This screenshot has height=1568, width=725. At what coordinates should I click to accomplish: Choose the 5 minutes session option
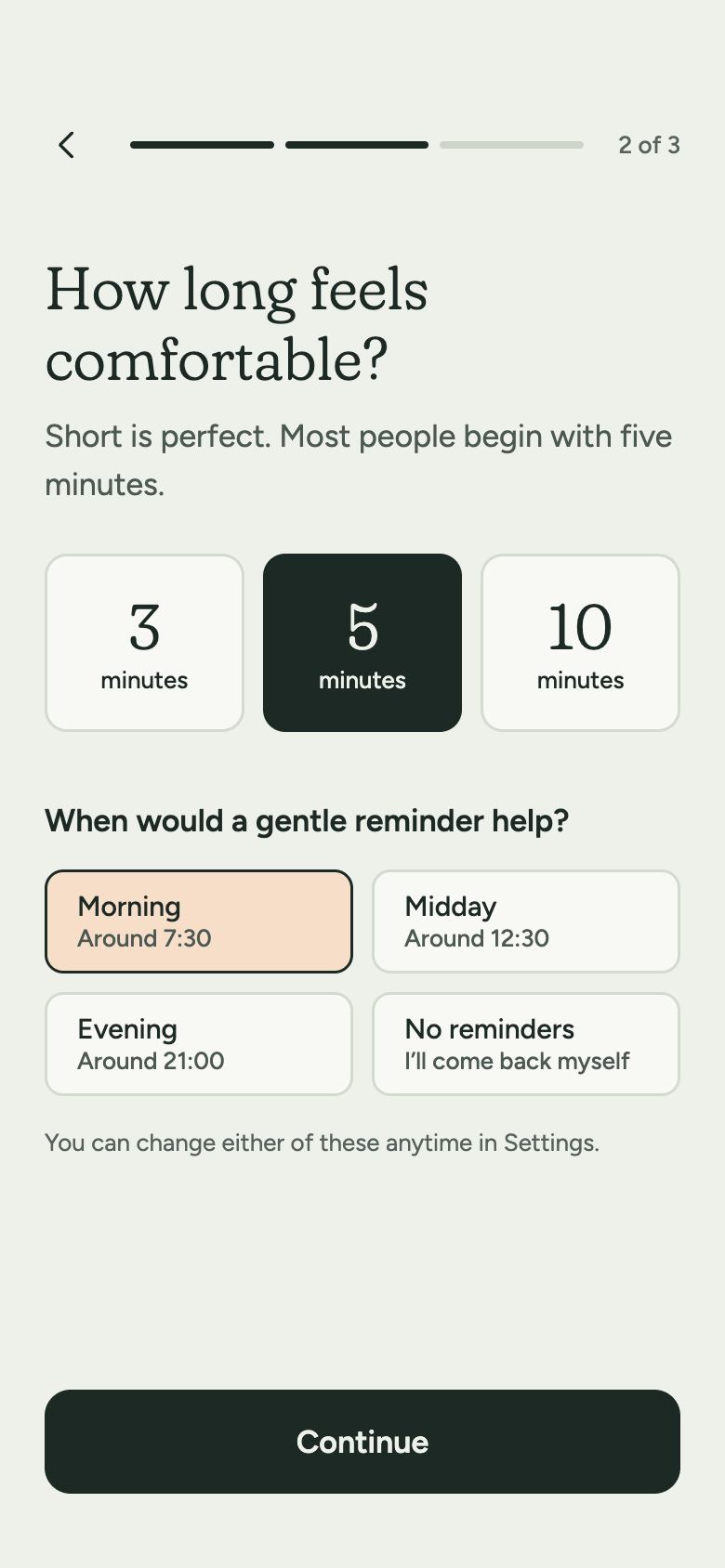point(362,643)
